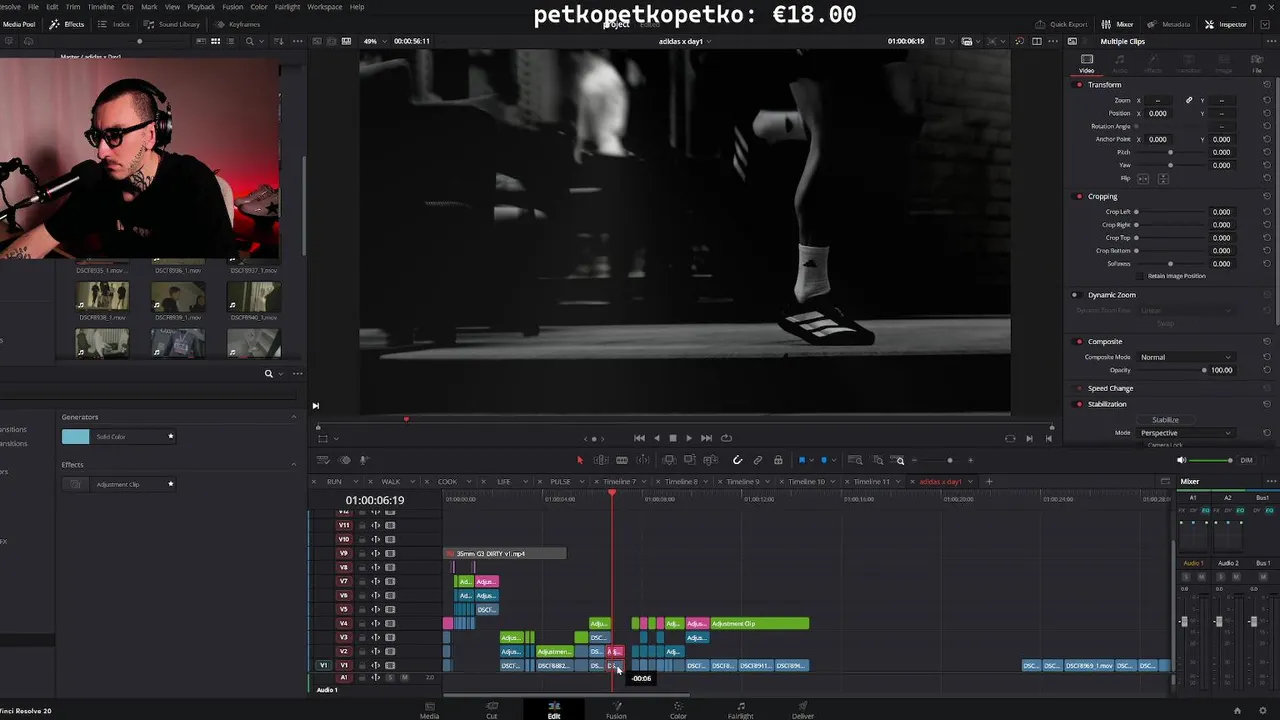Open the Playback menu
This screenshot has width=1280, height=720.
pyautogui.click(x=201, y=7)
